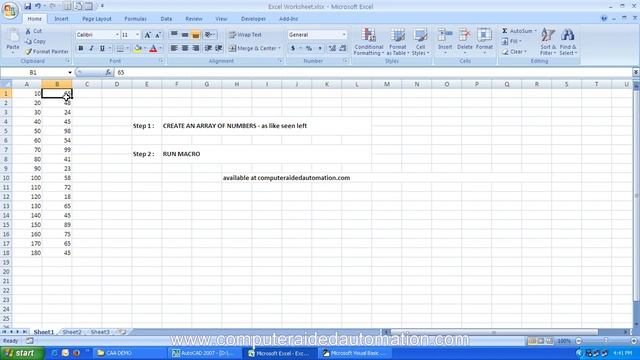640x360 pixels.
Task: Decrease font size with Shrink Font
Action: click(x=158, y=35)
